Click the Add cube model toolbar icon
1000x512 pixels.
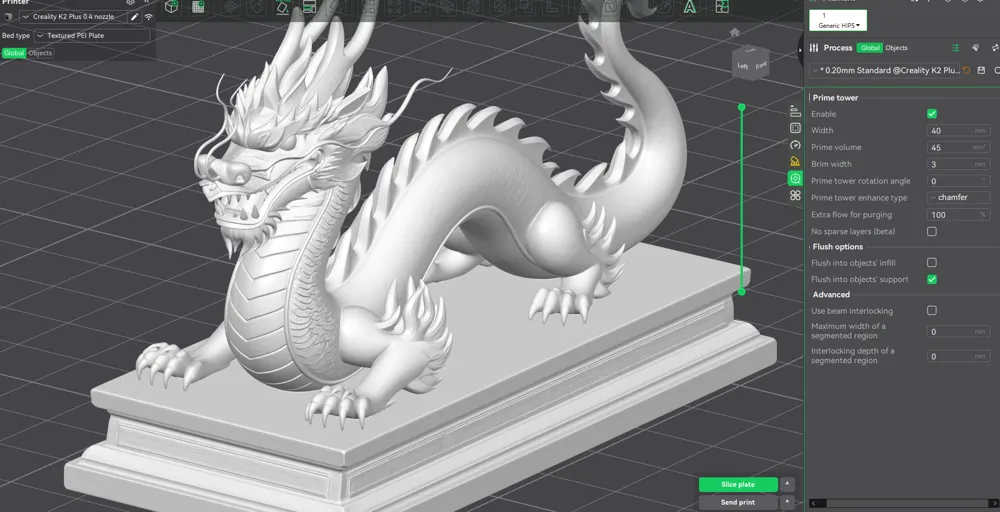171,6
